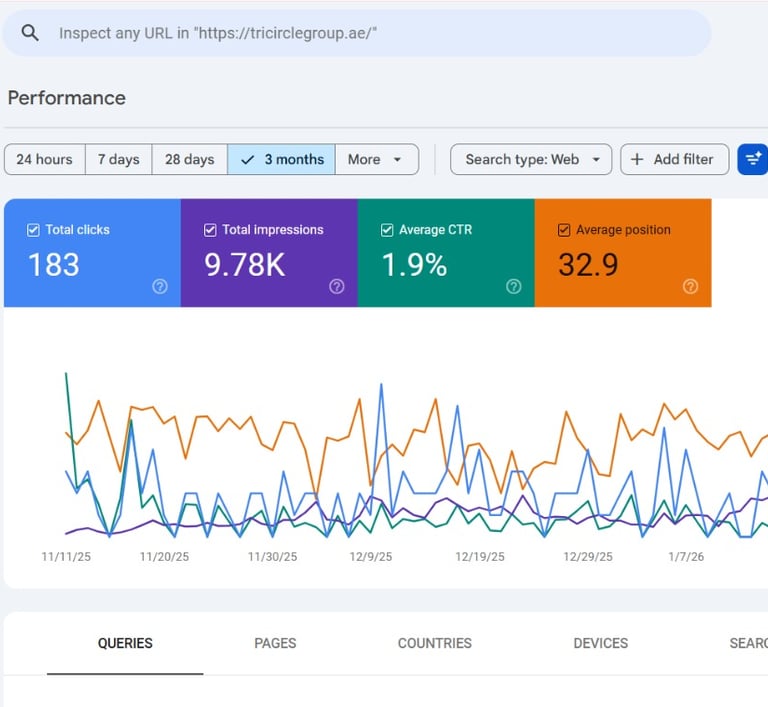Viewport: 768px width, 707px height.
Task: Choose the 24 hours range button
Action: pos(44,159)
